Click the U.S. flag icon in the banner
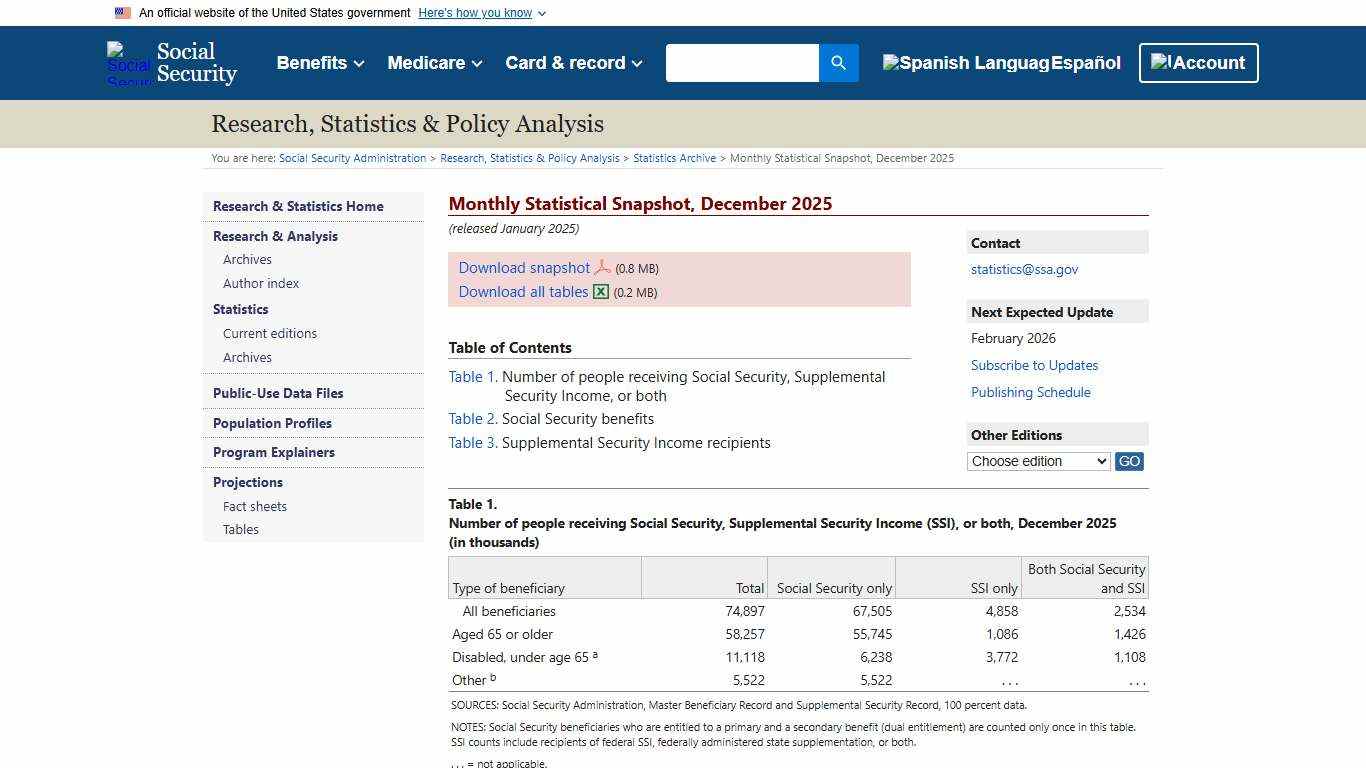Screen dimensions: 1366x768 tap(122, 12)
